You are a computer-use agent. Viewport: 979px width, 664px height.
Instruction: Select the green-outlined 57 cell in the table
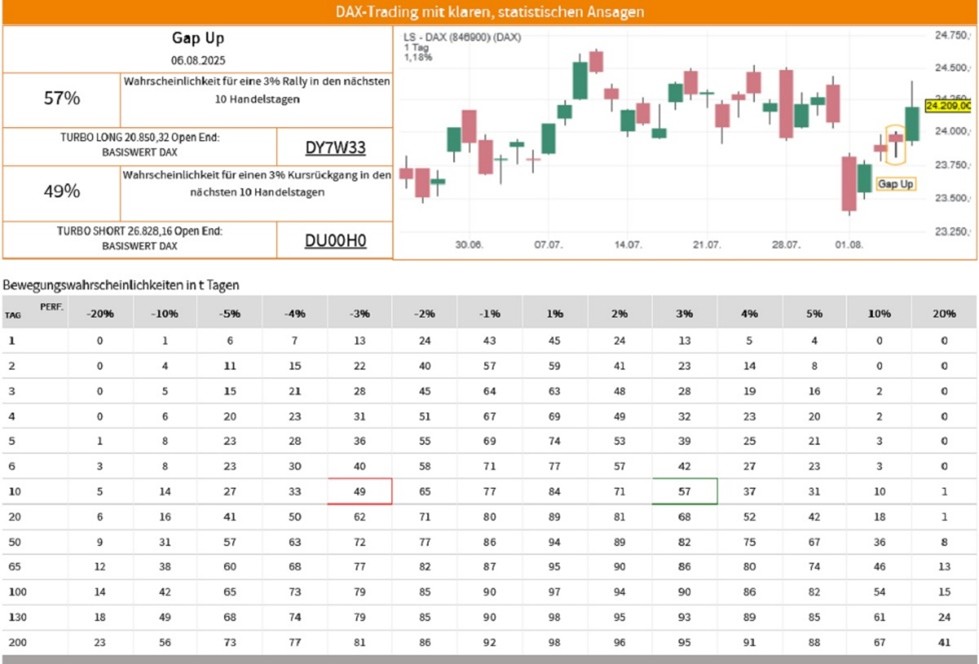coord(684,492)
